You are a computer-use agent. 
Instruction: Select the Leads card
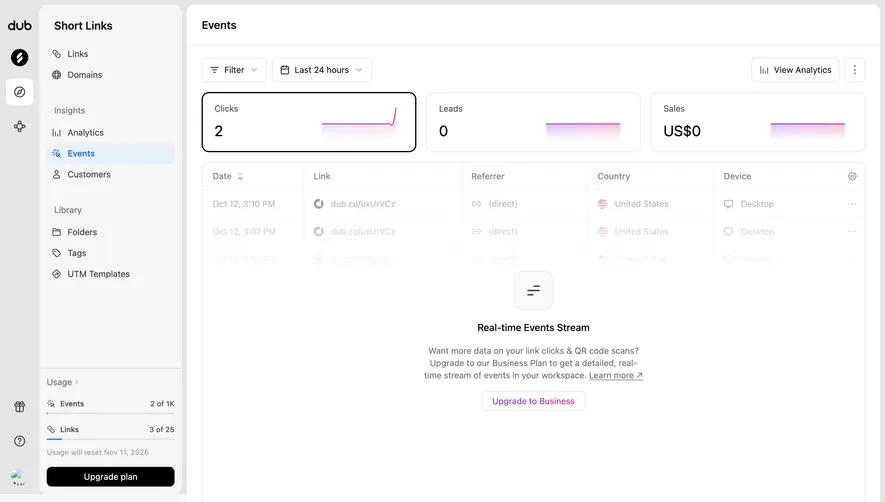click(x=533, y=122)
